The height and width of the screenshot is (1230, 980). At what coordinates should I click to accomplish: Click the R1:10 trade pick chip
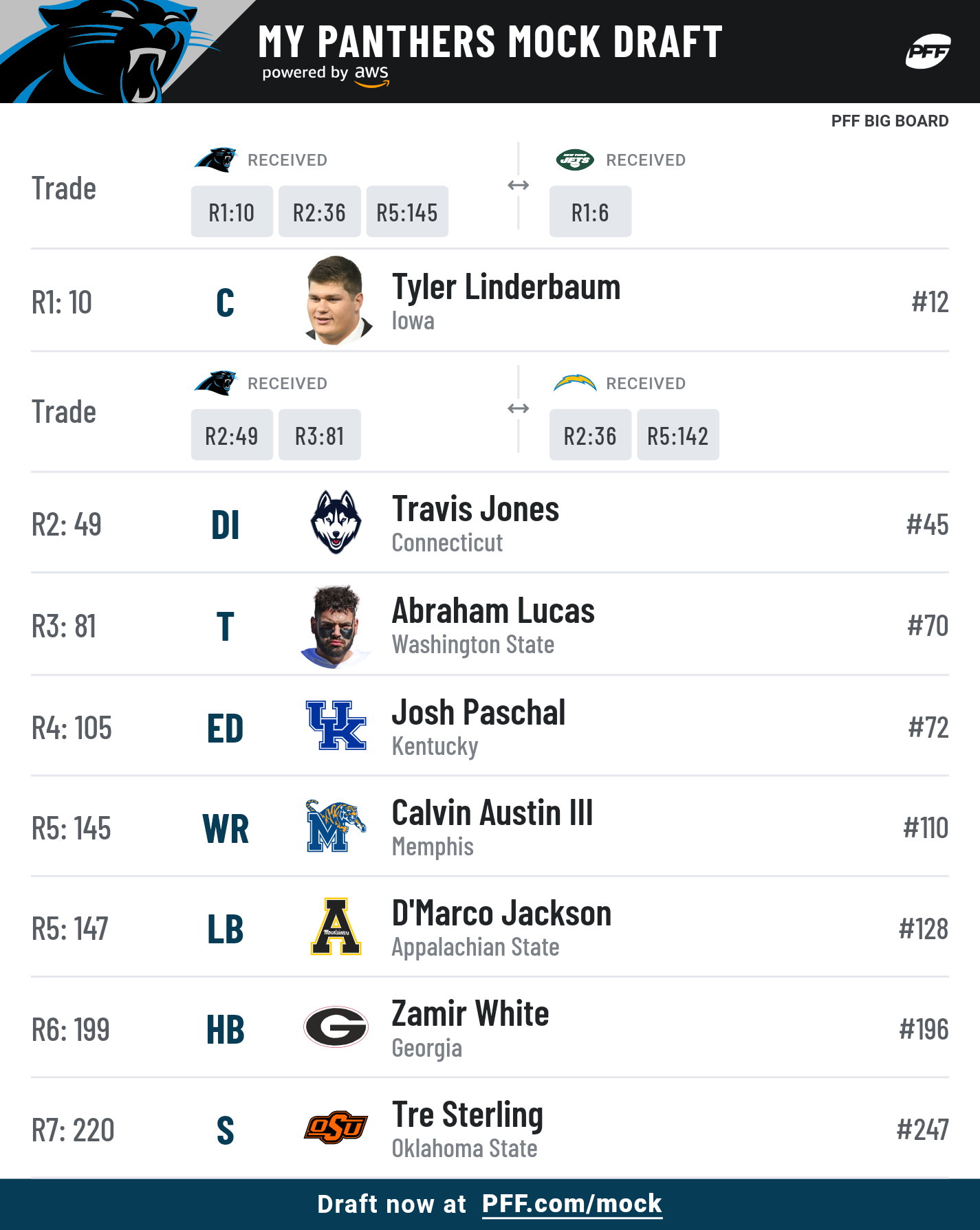tap(232, 212)
